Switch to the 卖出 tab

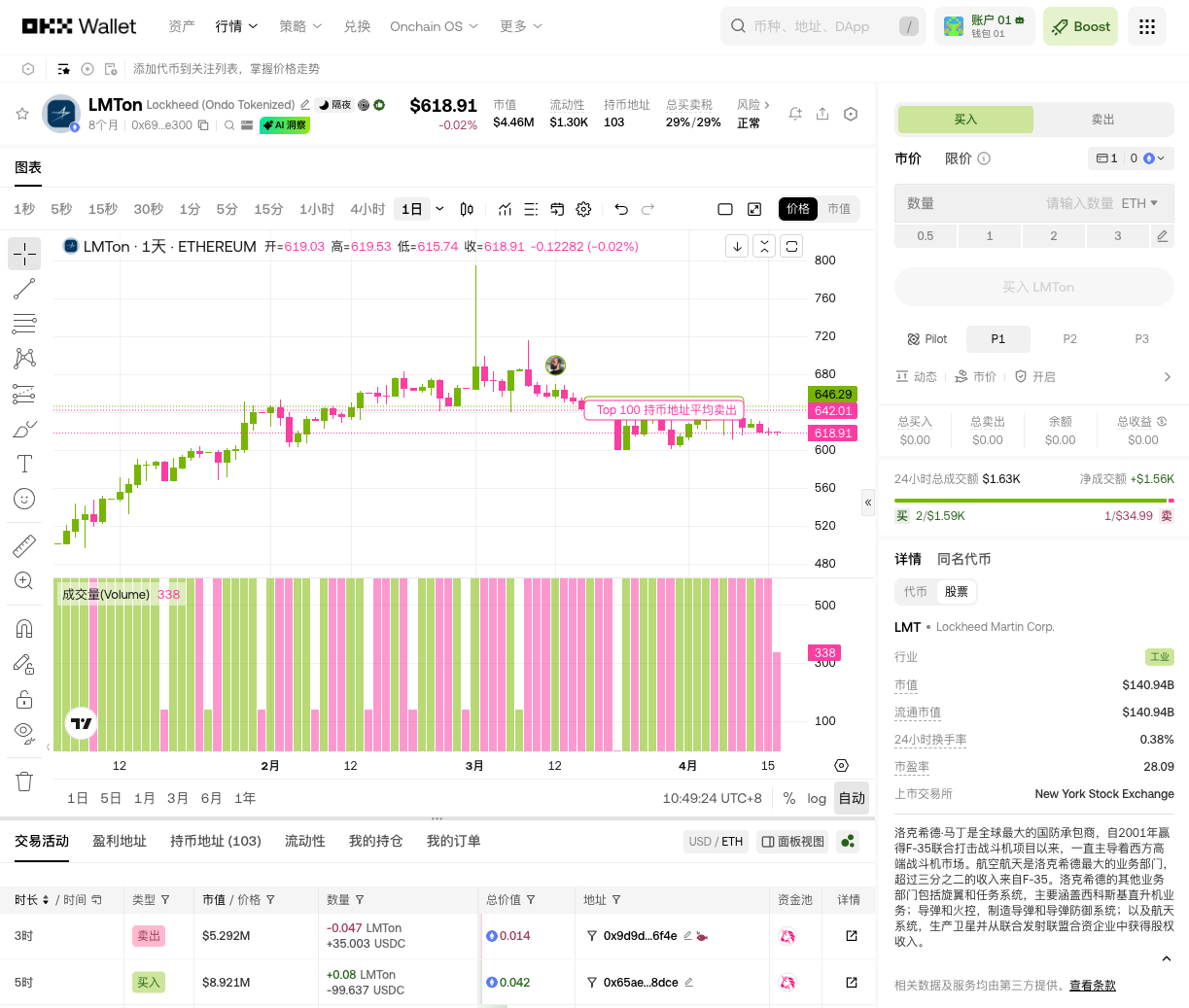pos(1103,119)
